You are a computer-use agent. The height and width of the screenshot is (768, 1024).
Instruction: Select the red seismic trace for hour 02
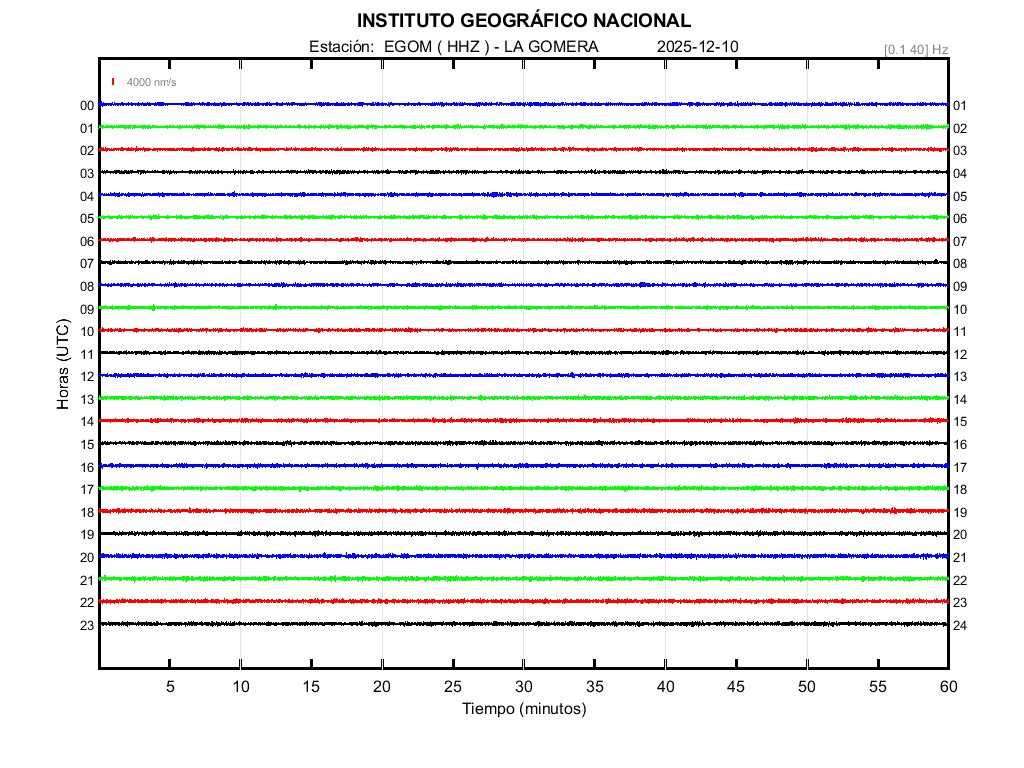click(x=523, y=149)
